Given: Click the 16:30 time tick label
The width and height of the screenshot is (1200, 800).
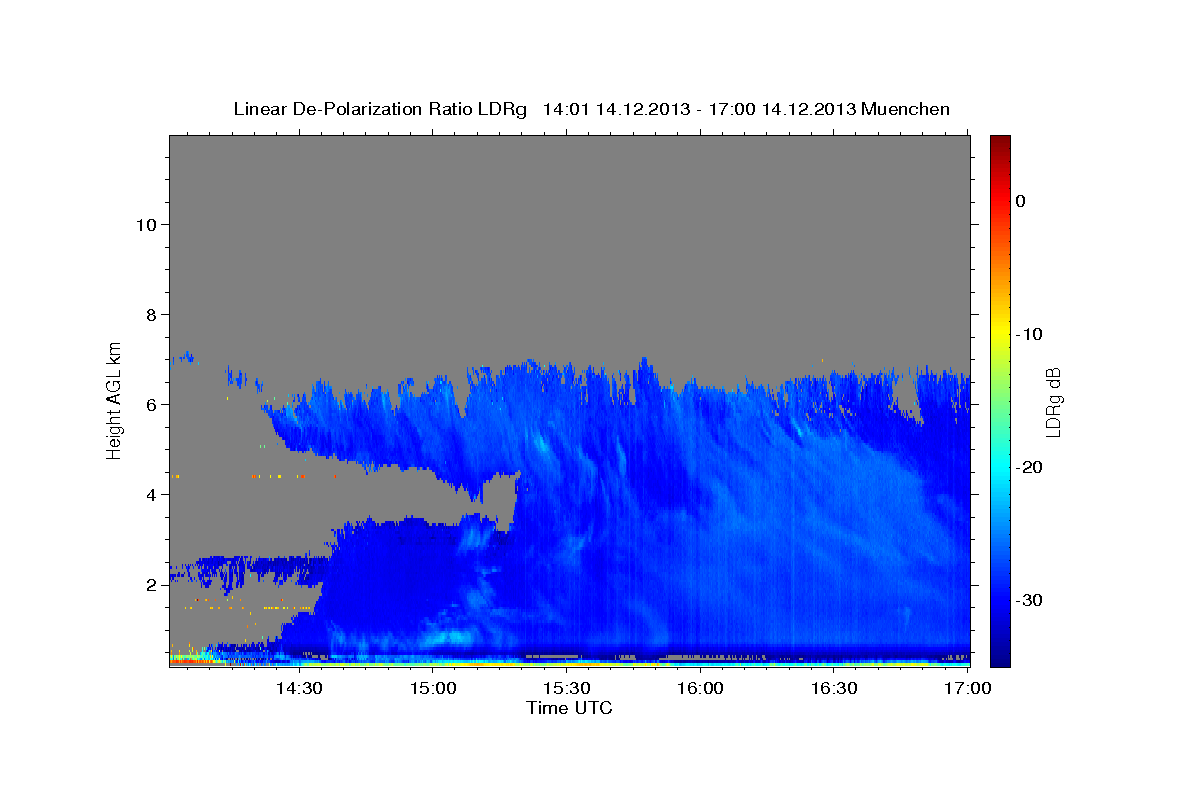Looking at the screenshot, I should pos(834,689).
